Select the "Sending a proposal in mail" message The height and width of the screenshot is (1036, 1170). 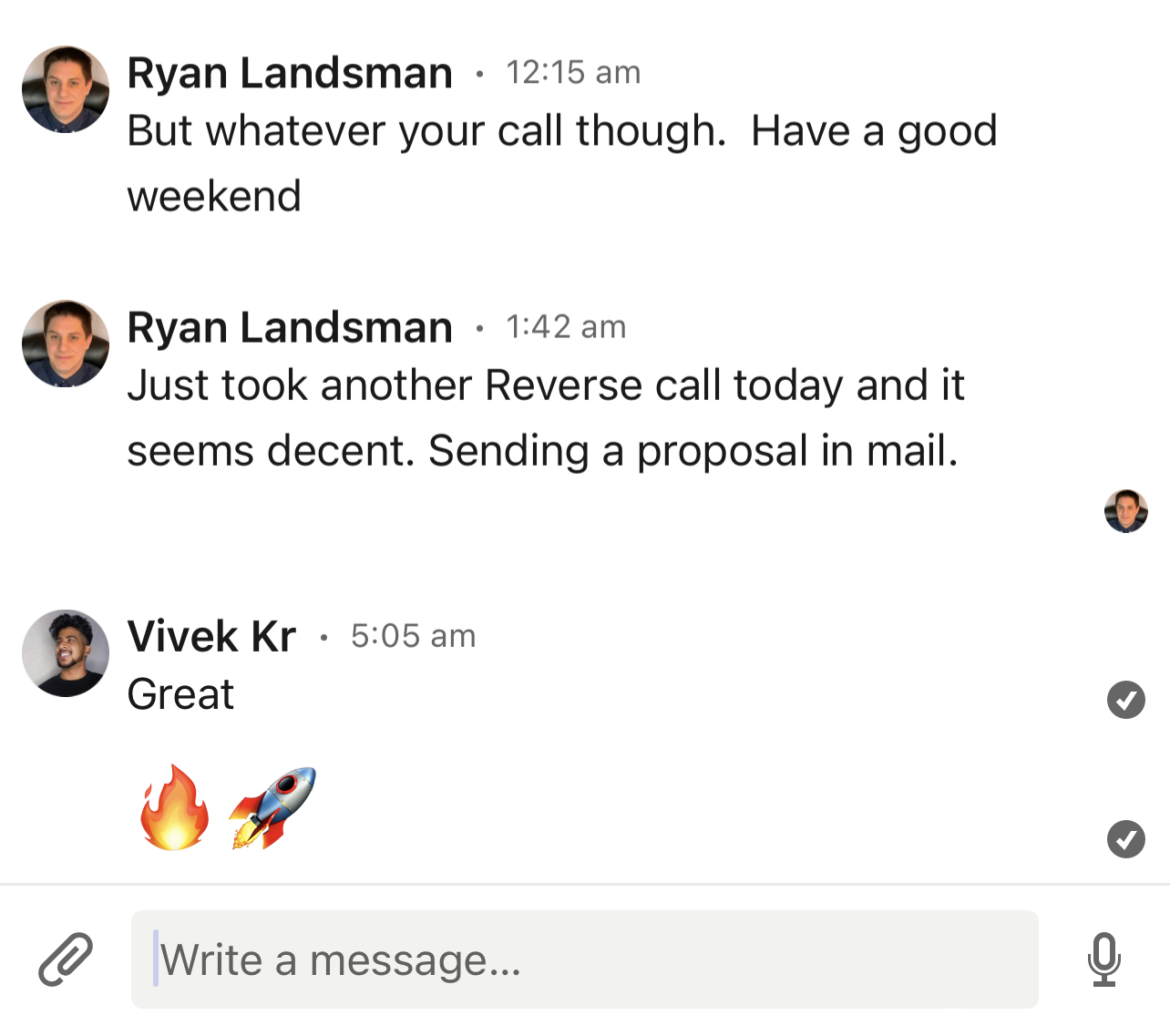[x=693, y=451]
